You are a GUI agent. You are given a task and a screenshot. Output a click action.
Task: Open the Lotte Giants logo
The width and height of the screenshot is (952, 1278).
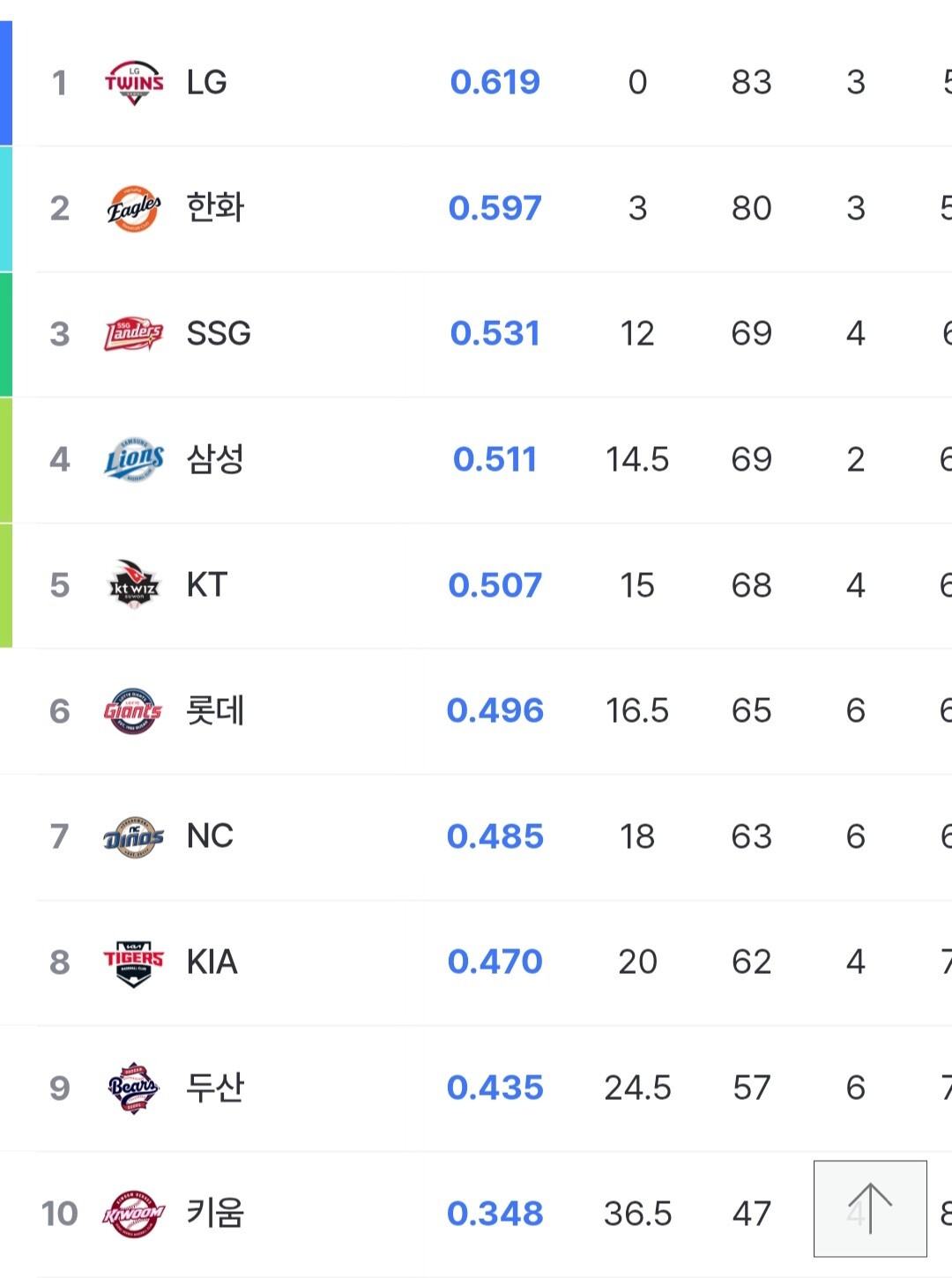[134, 711]
